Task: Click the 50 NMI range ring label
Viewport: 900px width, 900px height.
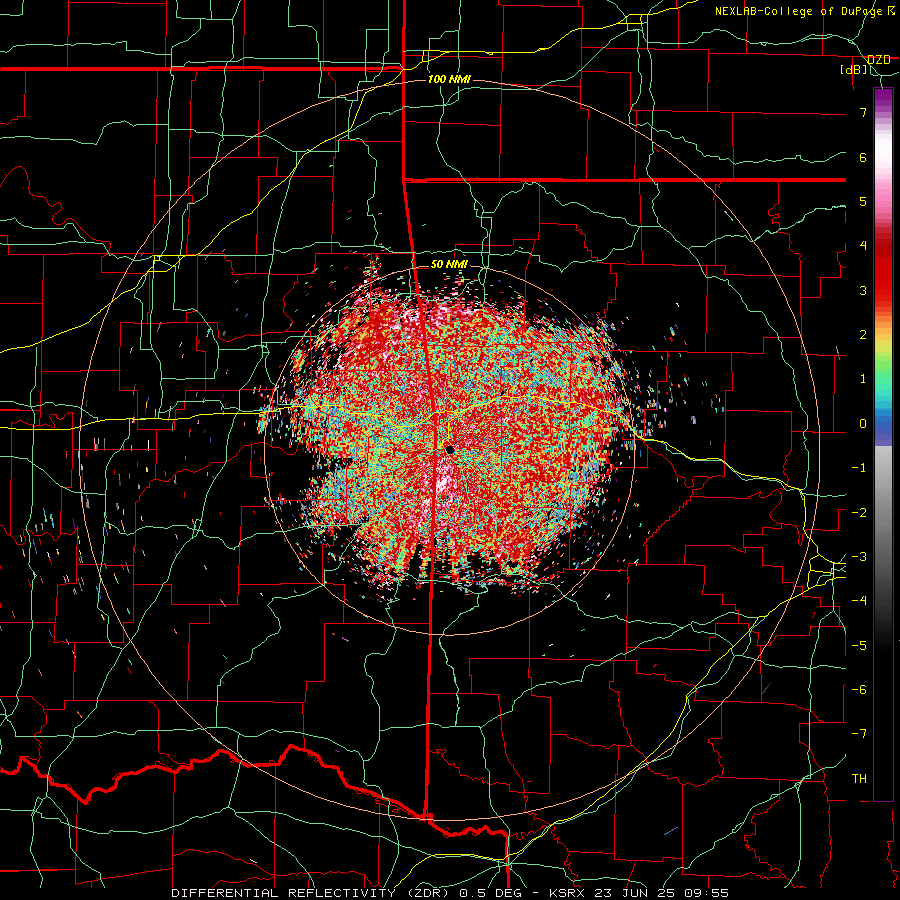Action: coord(449,264)
